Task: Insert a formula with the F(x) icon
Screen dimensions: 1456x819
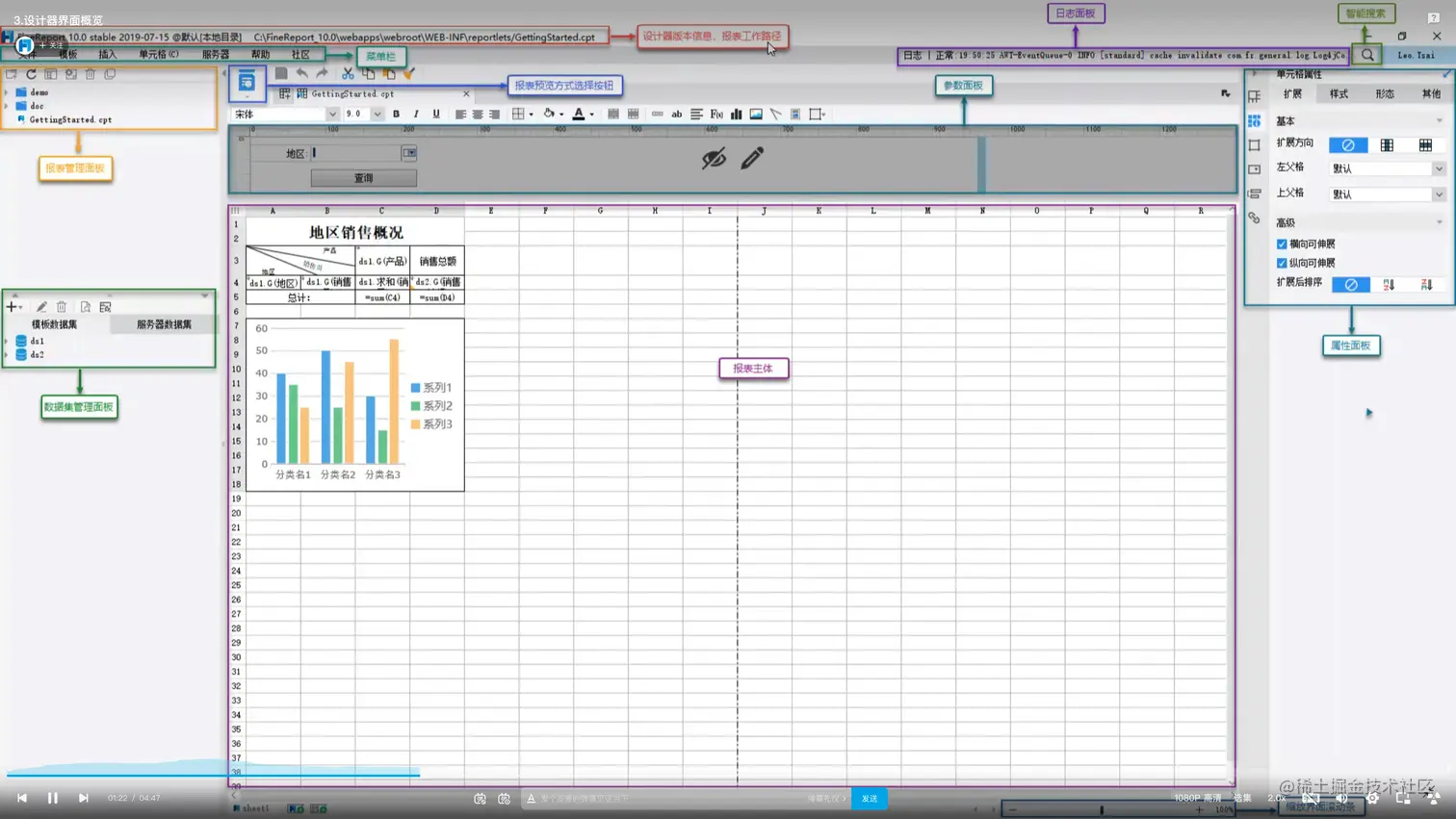Action: pyautogui.click(x=716, y=114)
